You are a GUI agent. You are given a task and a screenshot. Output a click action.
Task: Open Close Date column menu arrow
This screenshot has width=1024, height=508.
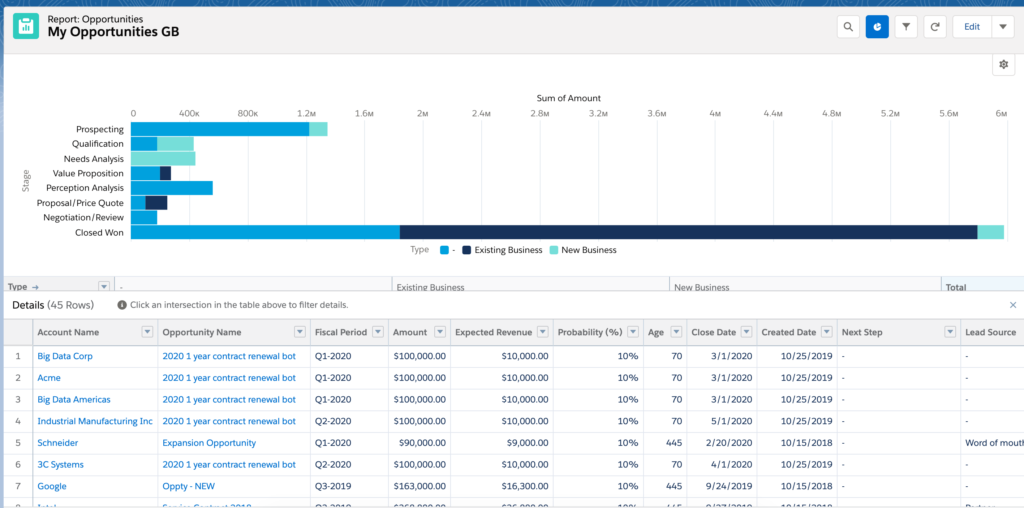coord(746,332)
